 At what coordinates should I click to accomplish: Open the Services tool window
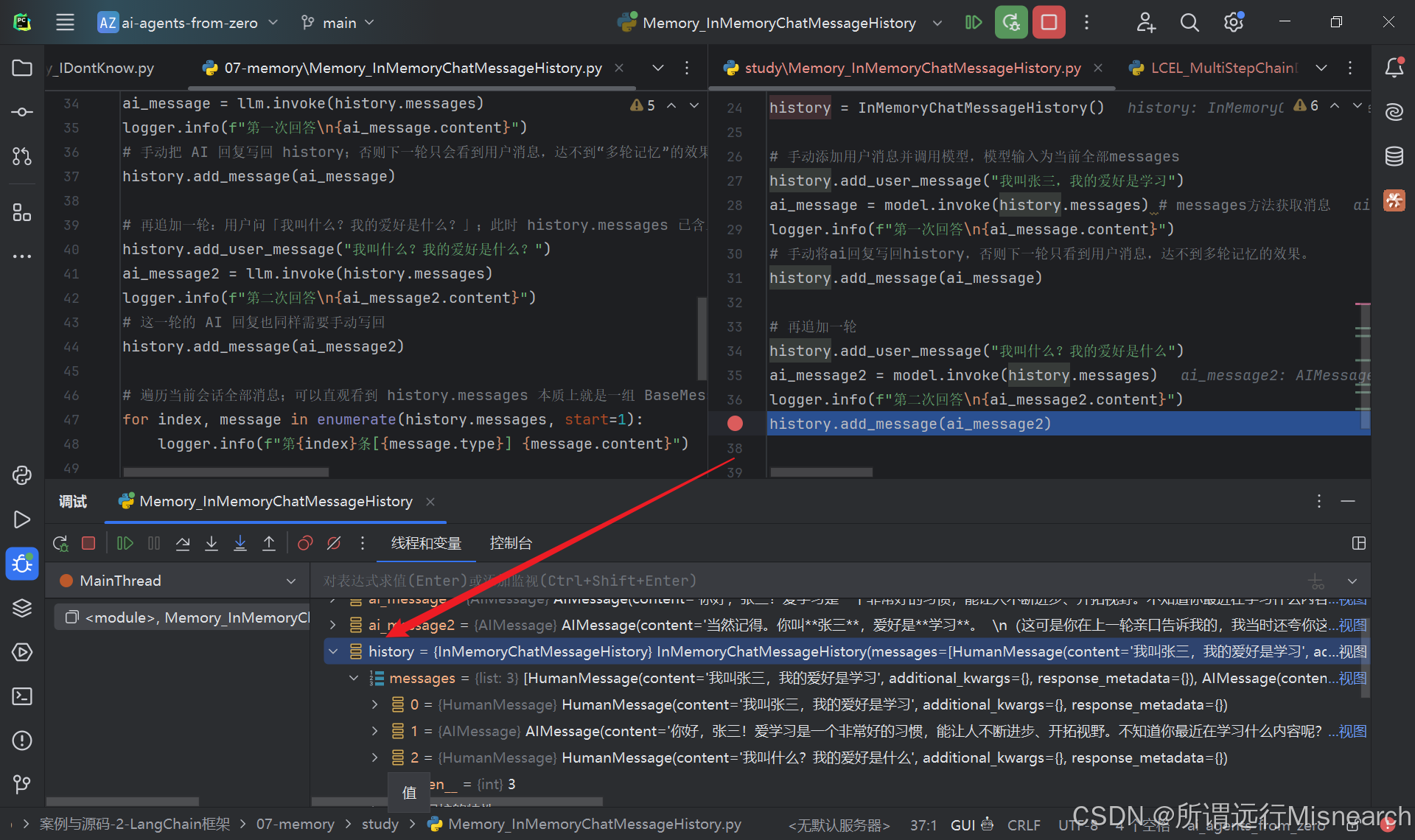pos(22,652)
